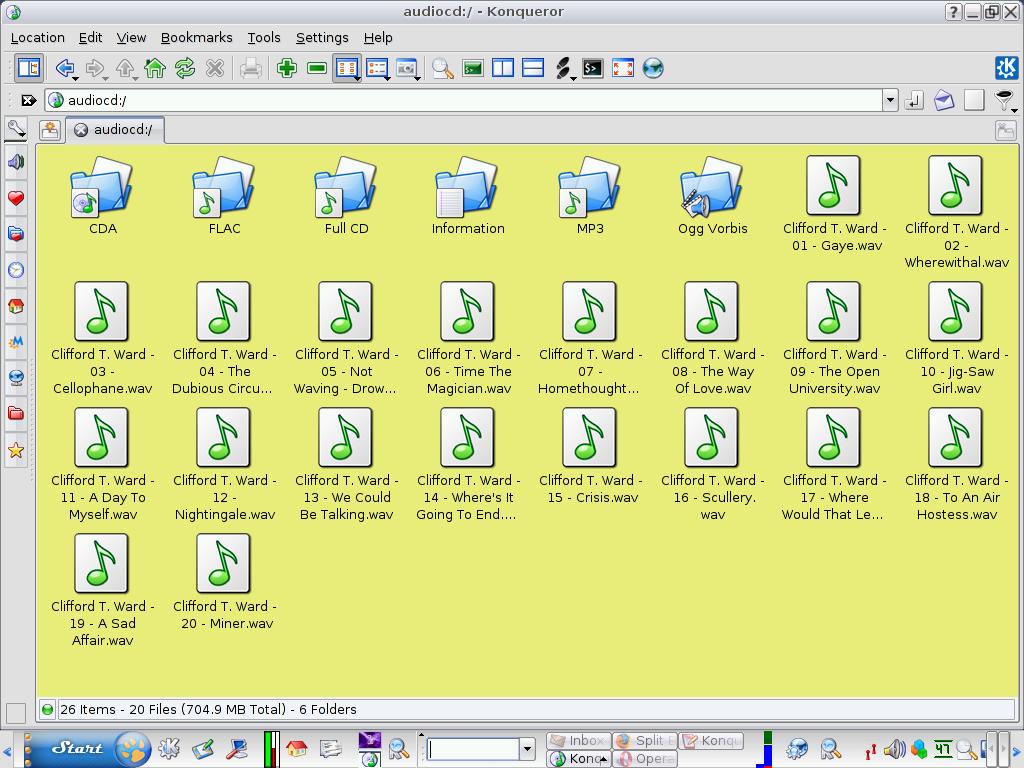Select file 20 - Miner.wav
Image resolution: width=1024 pixels, height=768 pixels.
(224, 582)
